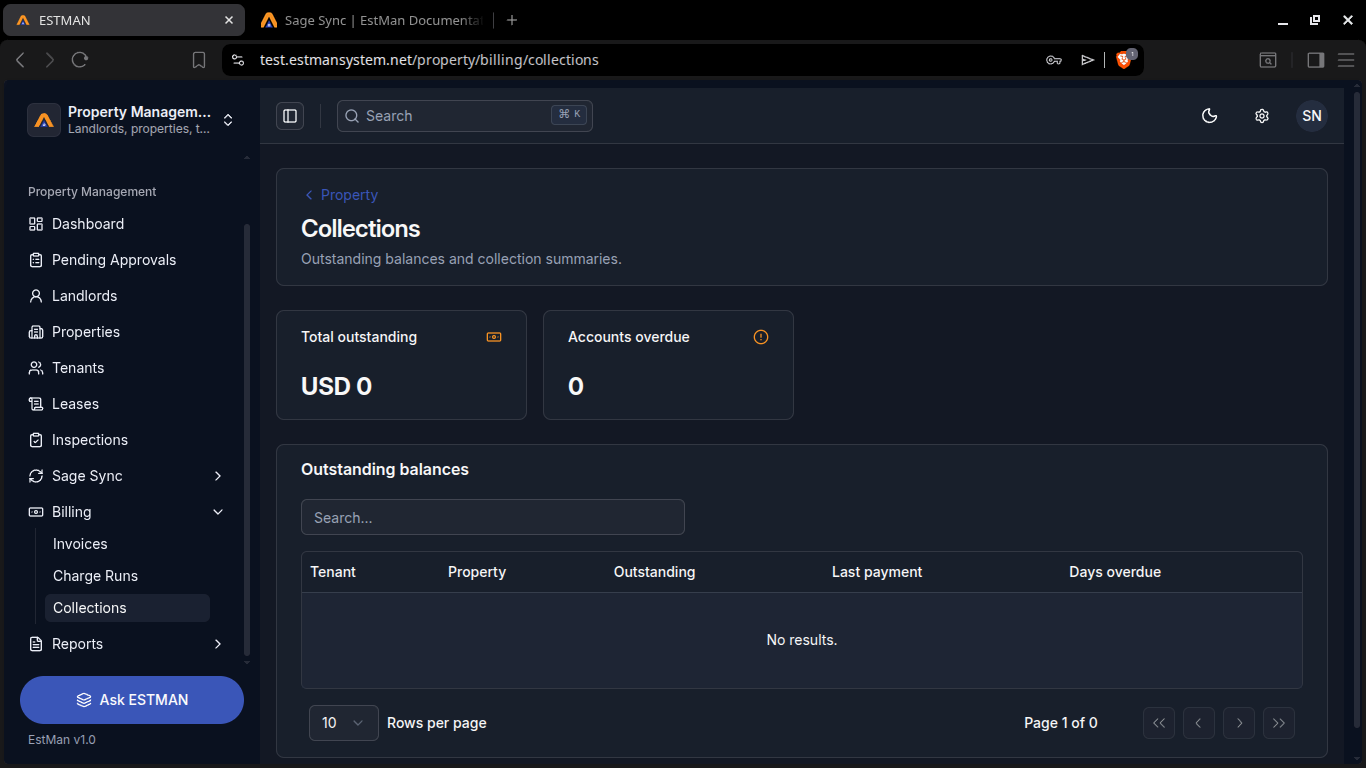The image size is (1366, 768).
Task: Go back via Property breadcrumb link
Action: pos(341,195)
